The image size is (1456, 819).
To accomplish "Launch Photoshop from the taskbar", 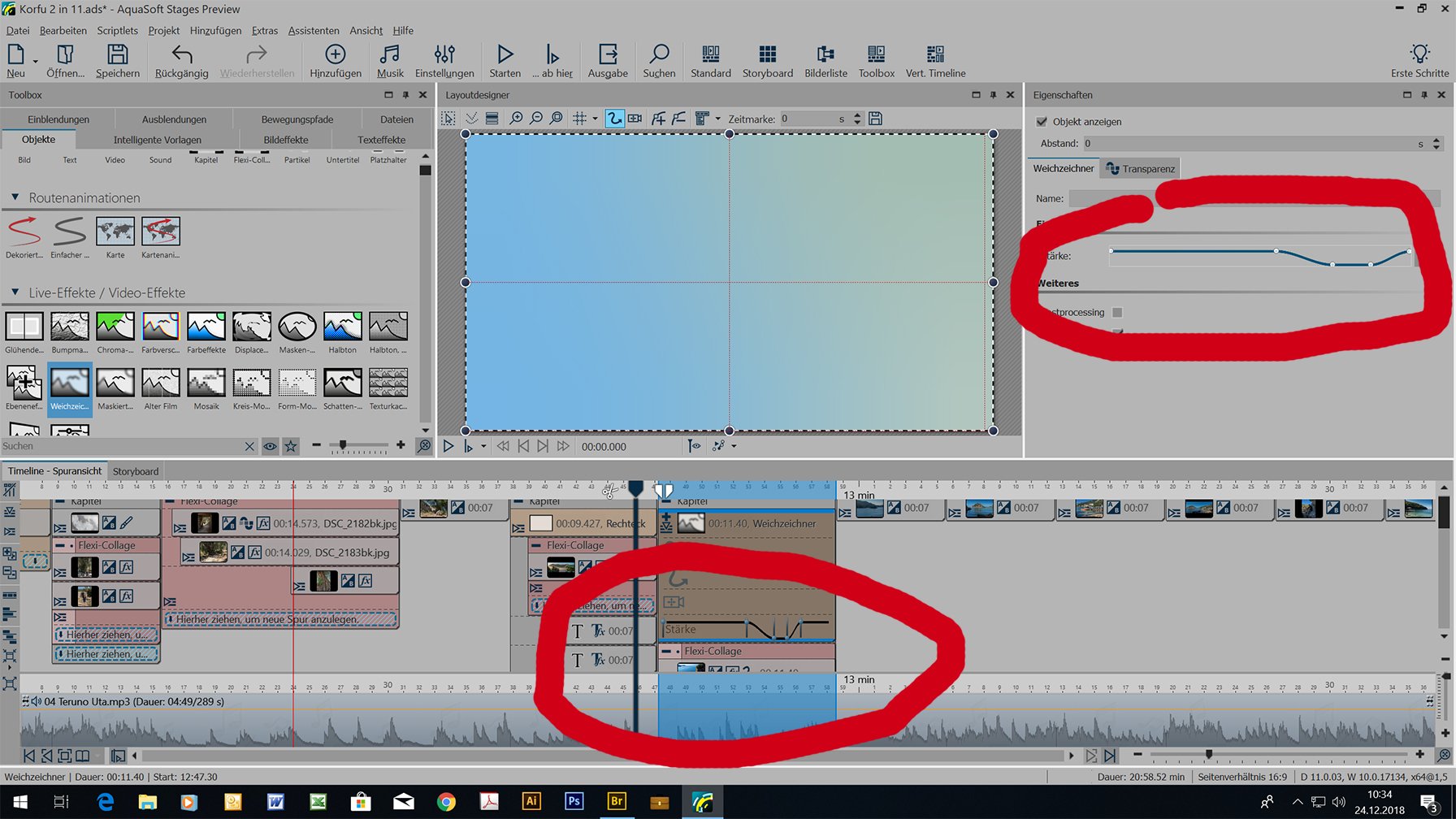I will tap(574, 801).
